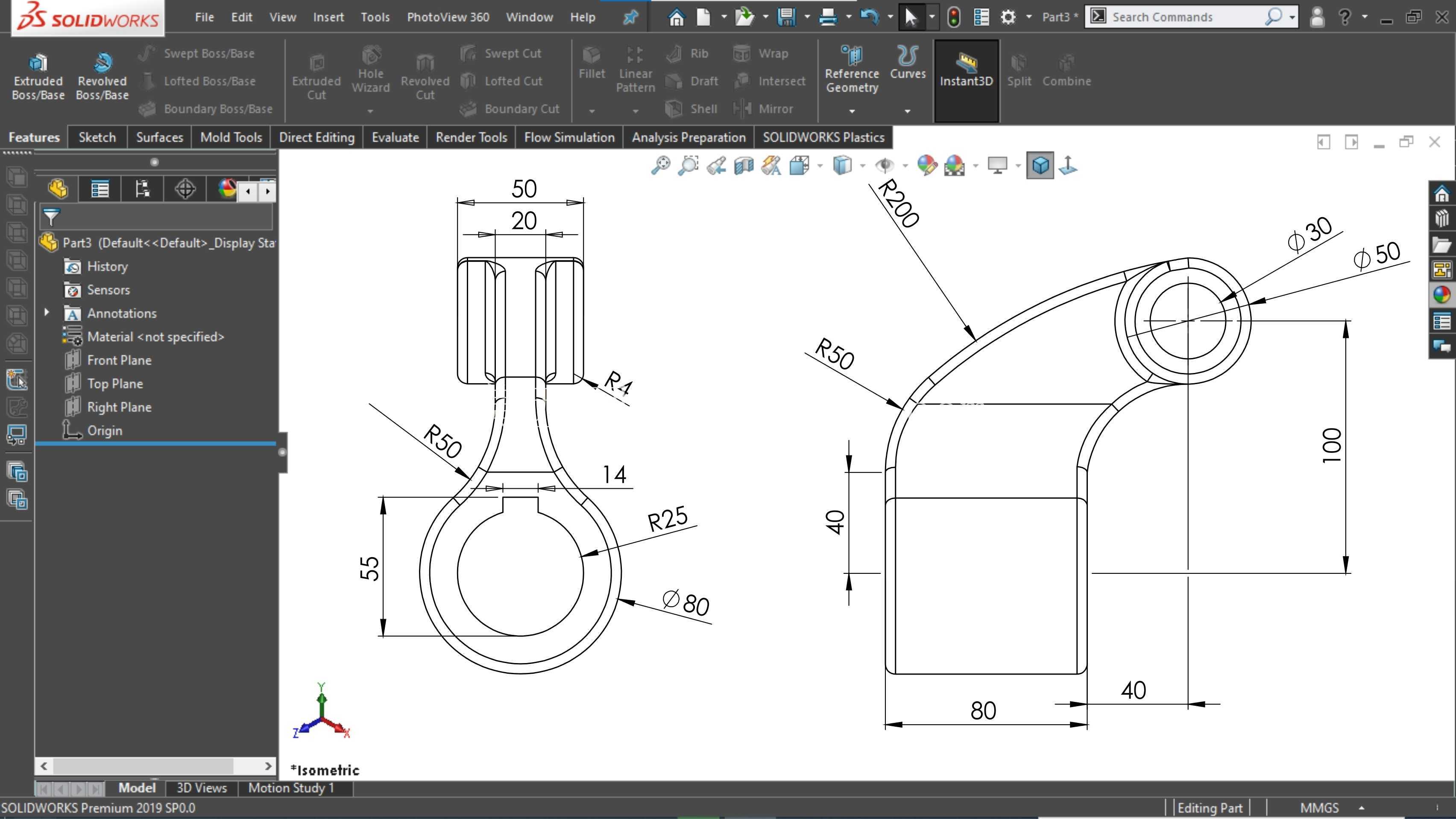Open File Explorer in task pane
The width and height of the screenshot is (1456, 819).
[x=1442, y=245]
